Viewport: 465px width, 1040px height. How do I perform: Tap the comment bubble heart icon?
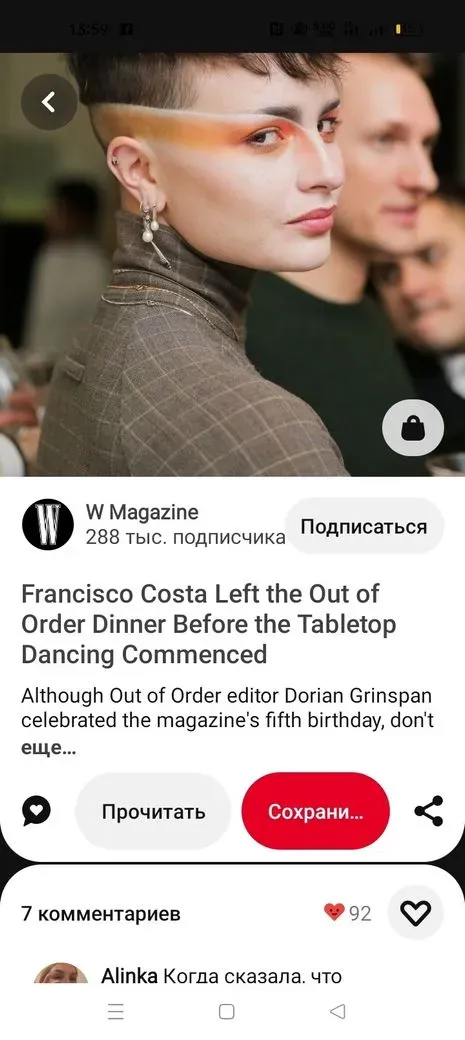[x=36, y=811]
